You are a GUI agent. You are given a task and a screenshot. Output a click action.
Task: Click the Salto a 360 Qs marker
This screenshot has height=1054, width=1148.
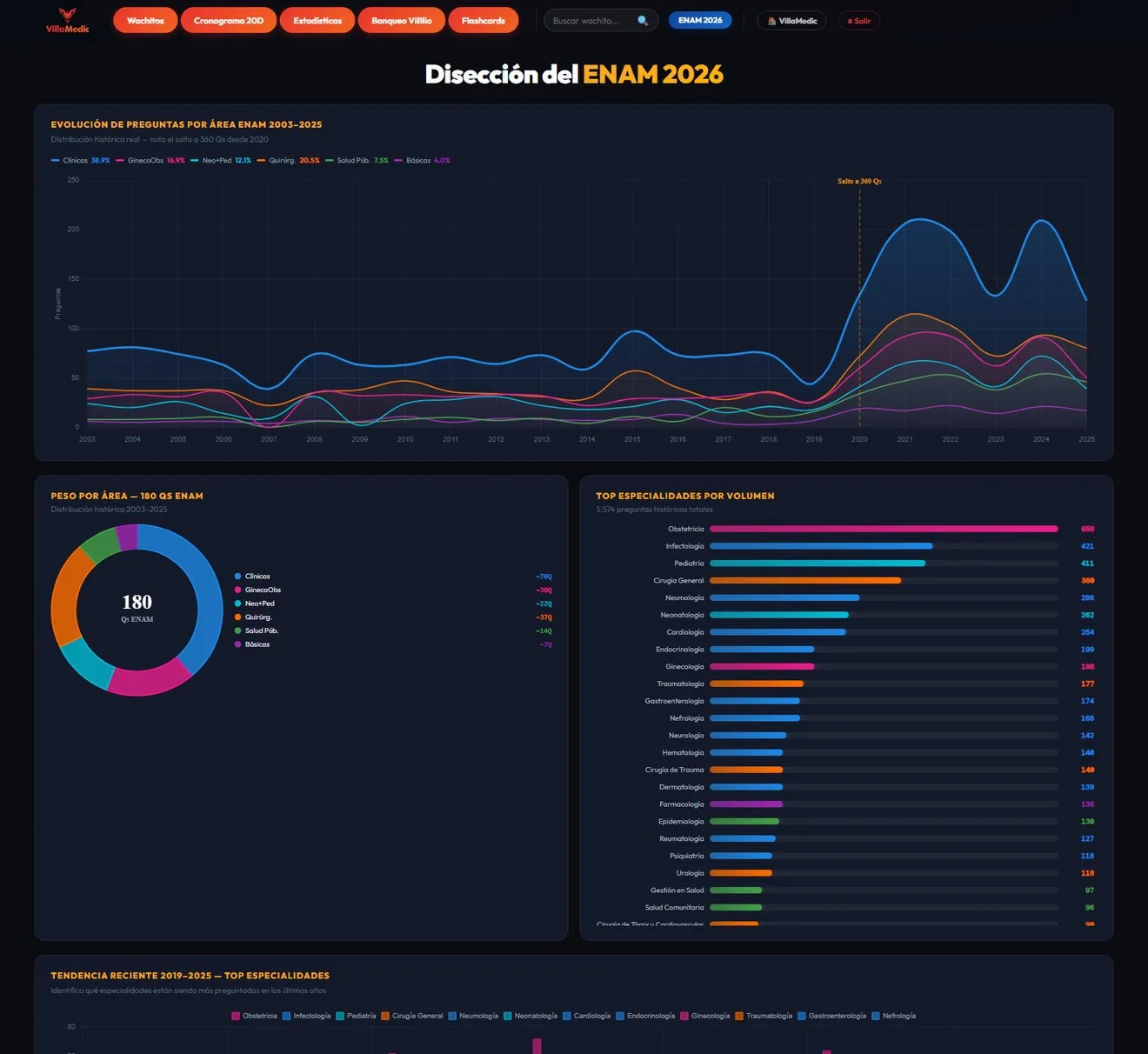(x=859, y=181)
